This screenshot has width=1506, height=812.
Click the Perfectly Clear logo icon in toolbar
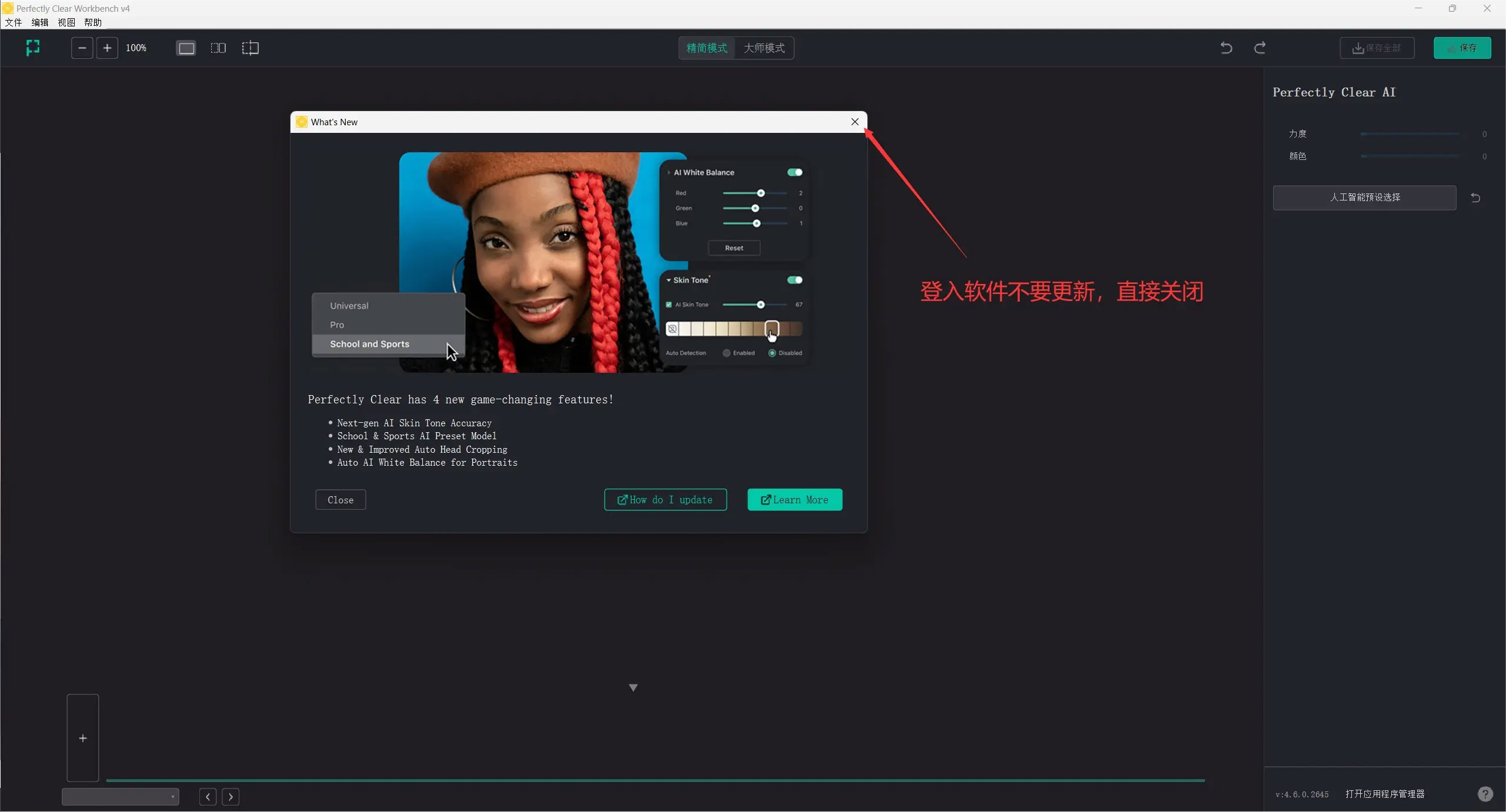point(33,48)
